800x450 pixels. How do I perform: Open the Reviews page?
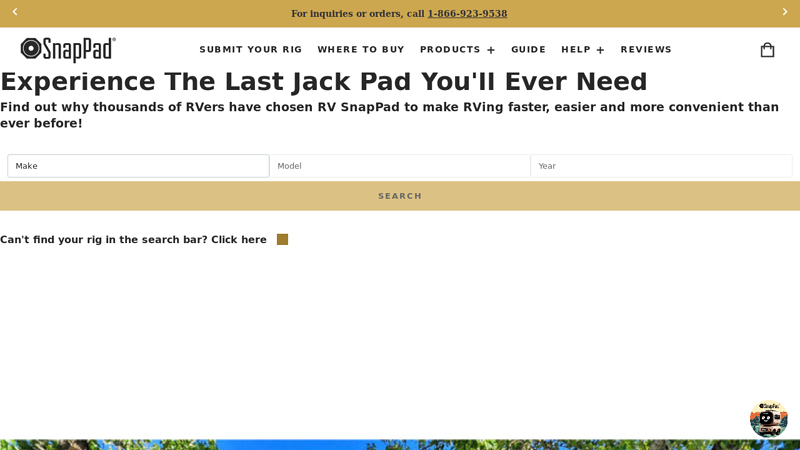(x=646, y=49)
